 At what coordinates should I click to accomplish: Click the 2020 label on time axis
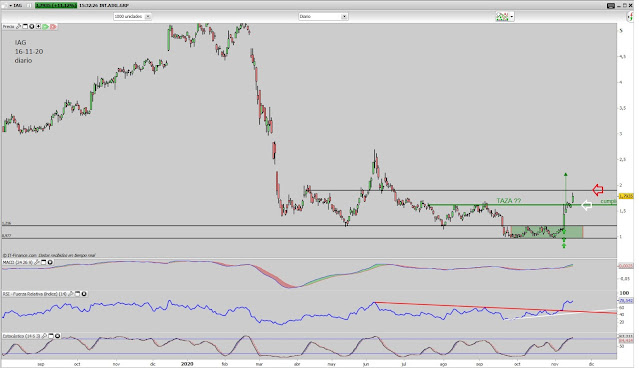[x=187, y=364]
